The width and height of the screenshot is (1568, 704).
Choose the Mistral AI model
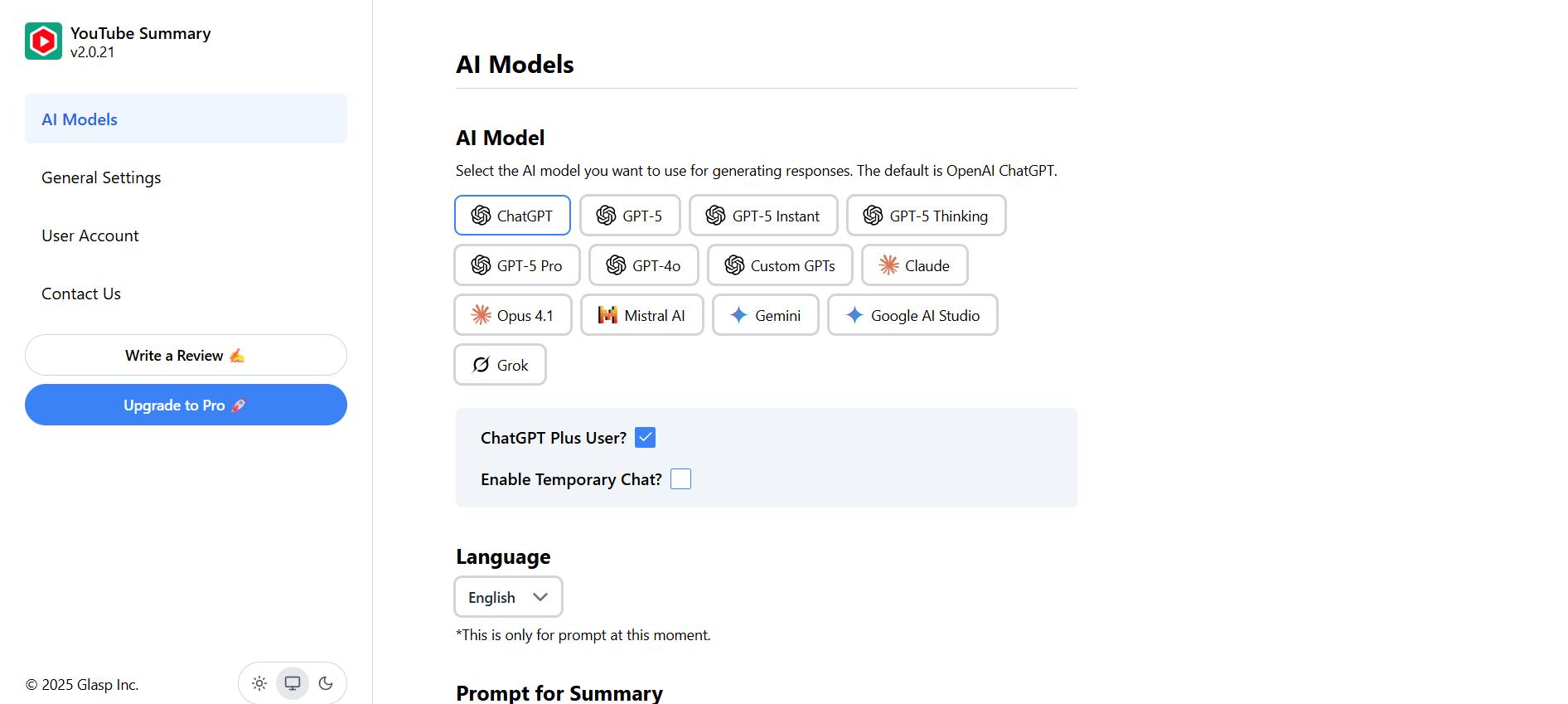coord(641,315)
